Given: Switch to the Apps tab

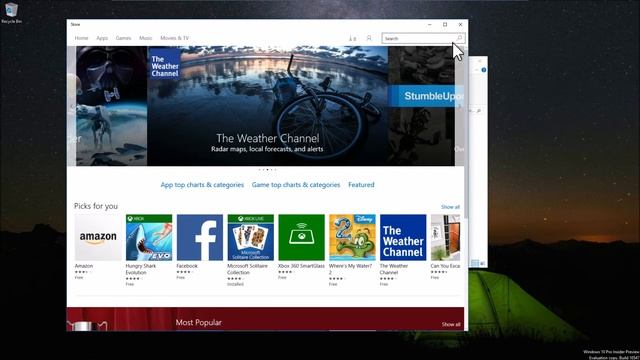Looking at the screenshot, I should (x=102, y=38).
